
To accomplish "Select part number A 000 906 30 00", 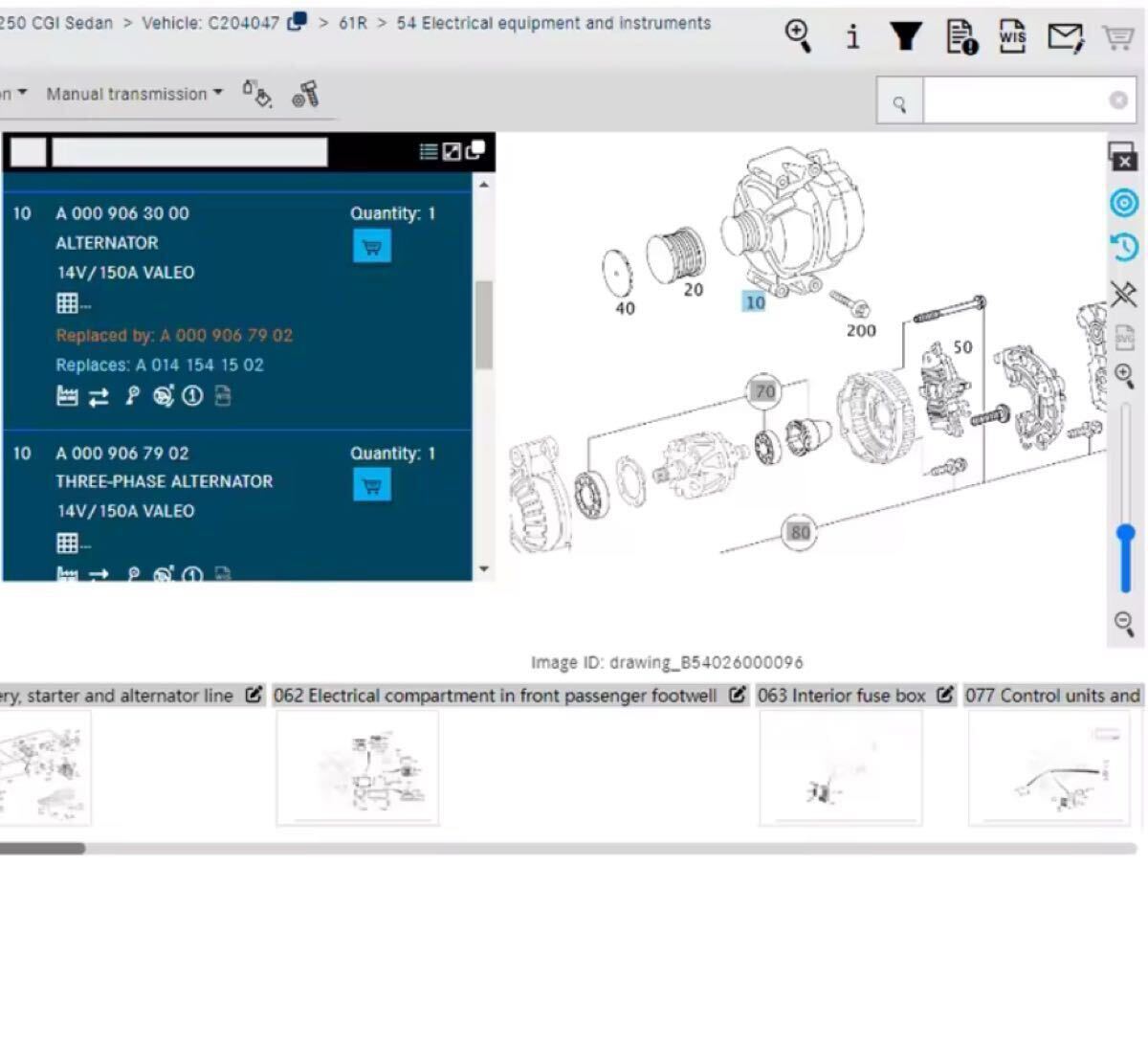I will click(122, 213).
